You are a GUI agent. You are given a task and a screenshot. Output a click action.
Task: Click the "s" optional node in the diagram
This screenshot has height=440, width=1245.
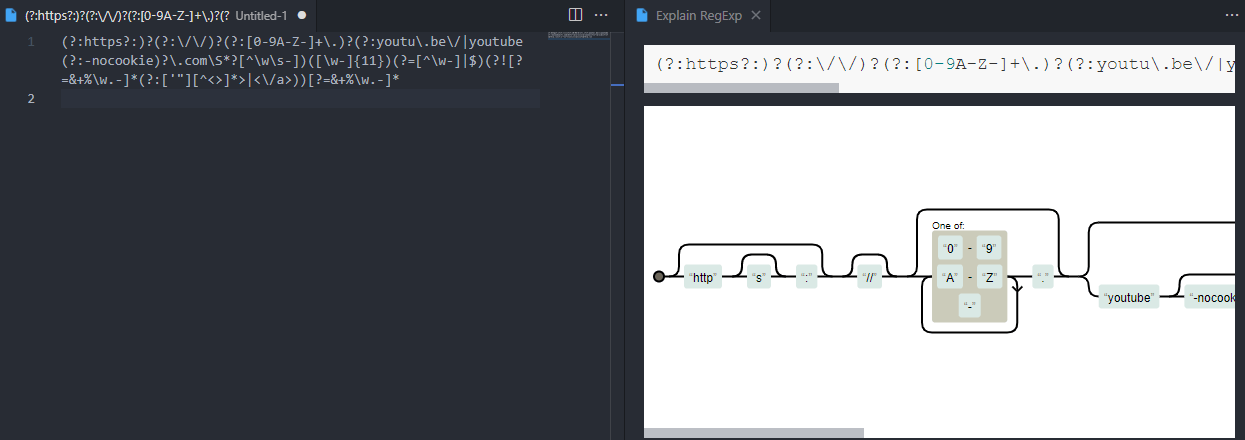[x=759, y=278]
